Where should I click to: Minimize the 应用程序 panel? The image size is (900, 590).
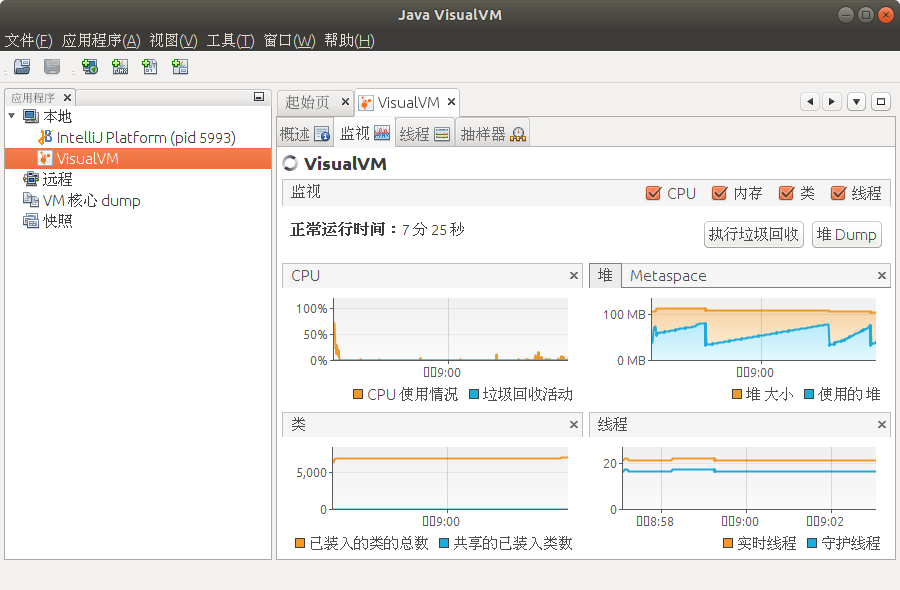tap(259, 97)
